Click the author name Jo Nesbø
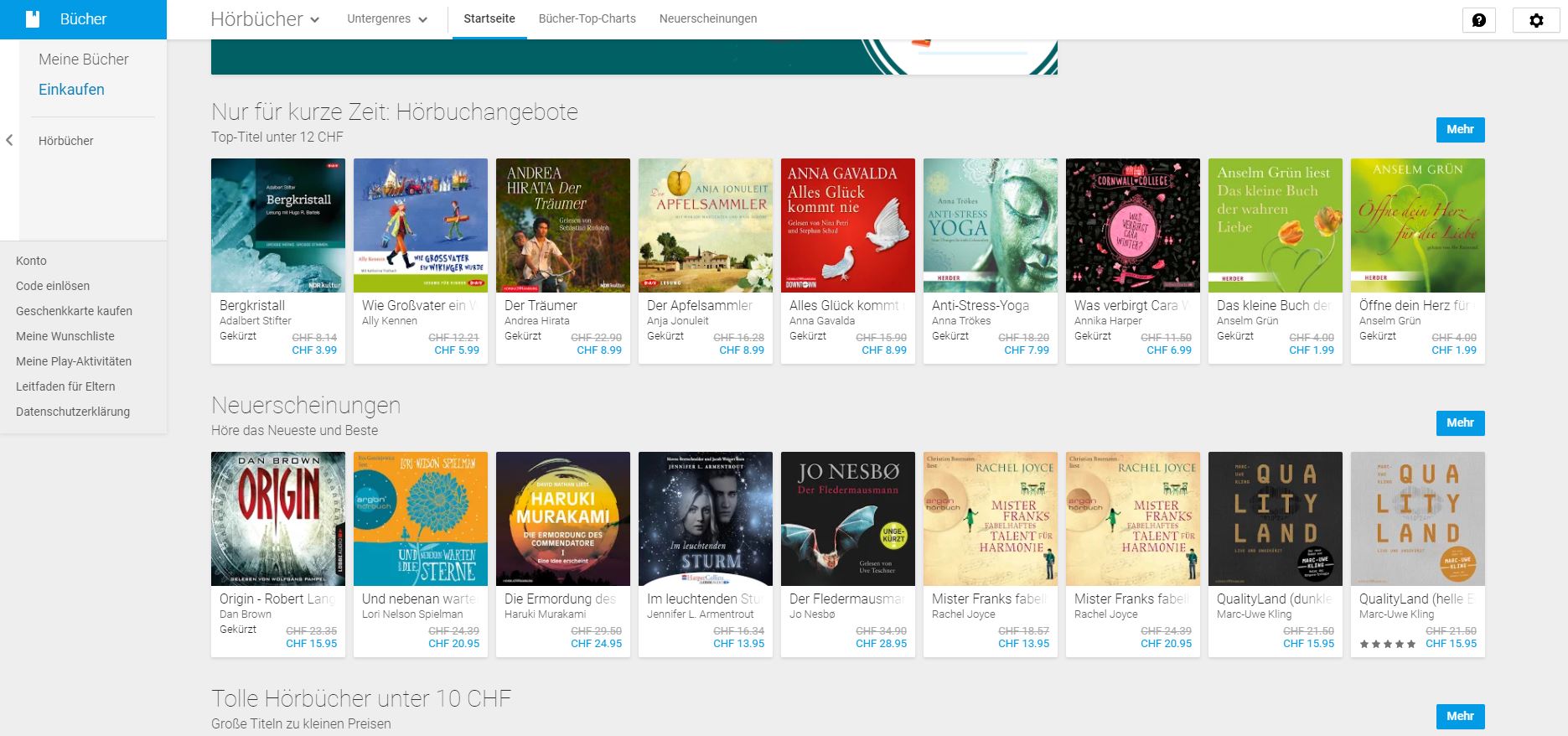Image resolution: width=1568 pixels, height=736 pixels. click(812, 614)
